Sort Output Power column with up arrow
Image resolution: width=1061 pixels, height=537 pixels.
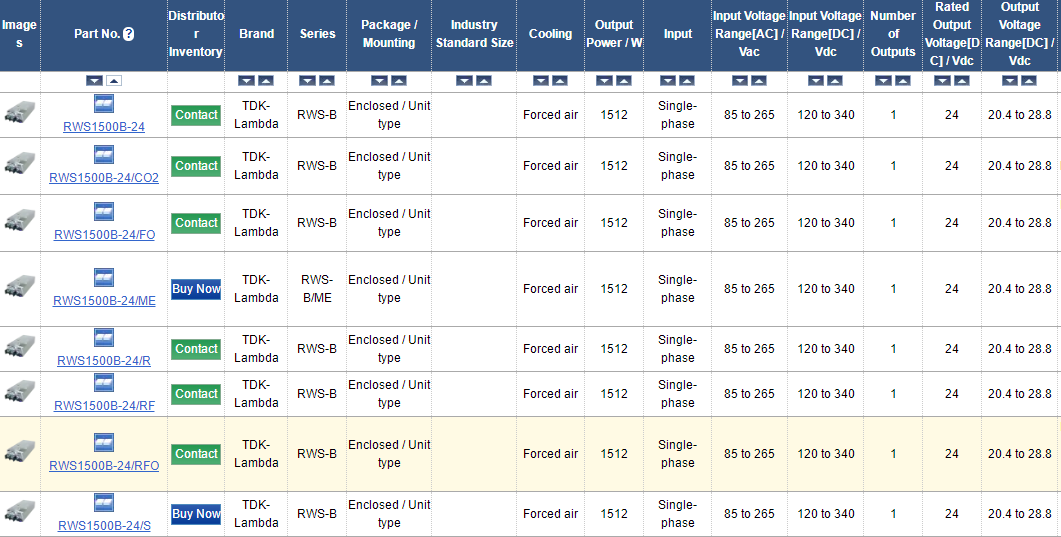coord(623,80)
